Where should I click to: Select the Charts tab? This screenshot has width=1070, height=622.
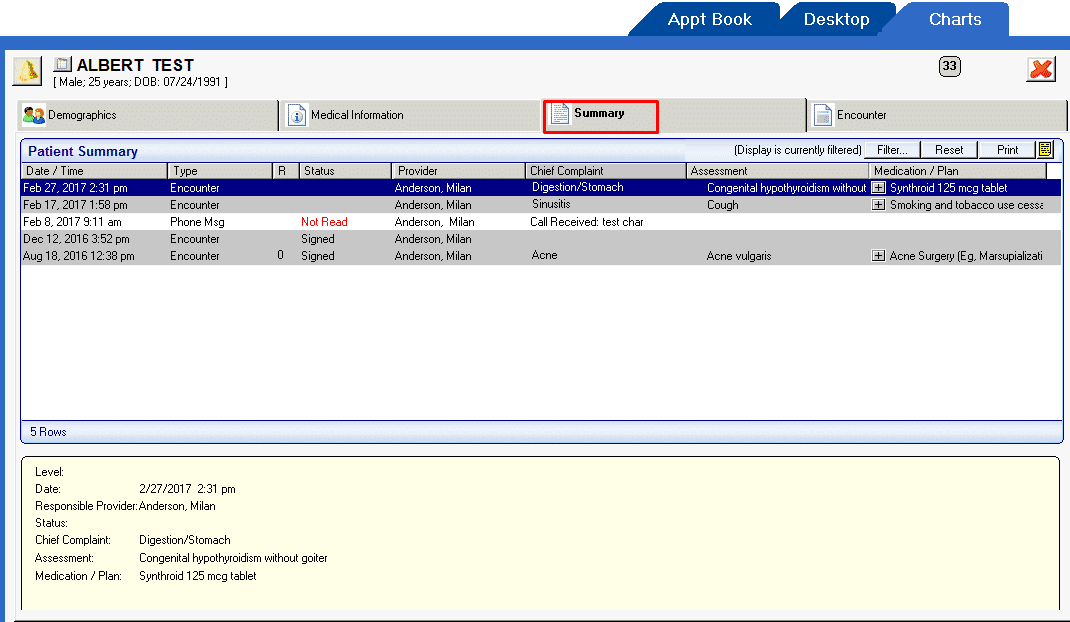(954, 19)
